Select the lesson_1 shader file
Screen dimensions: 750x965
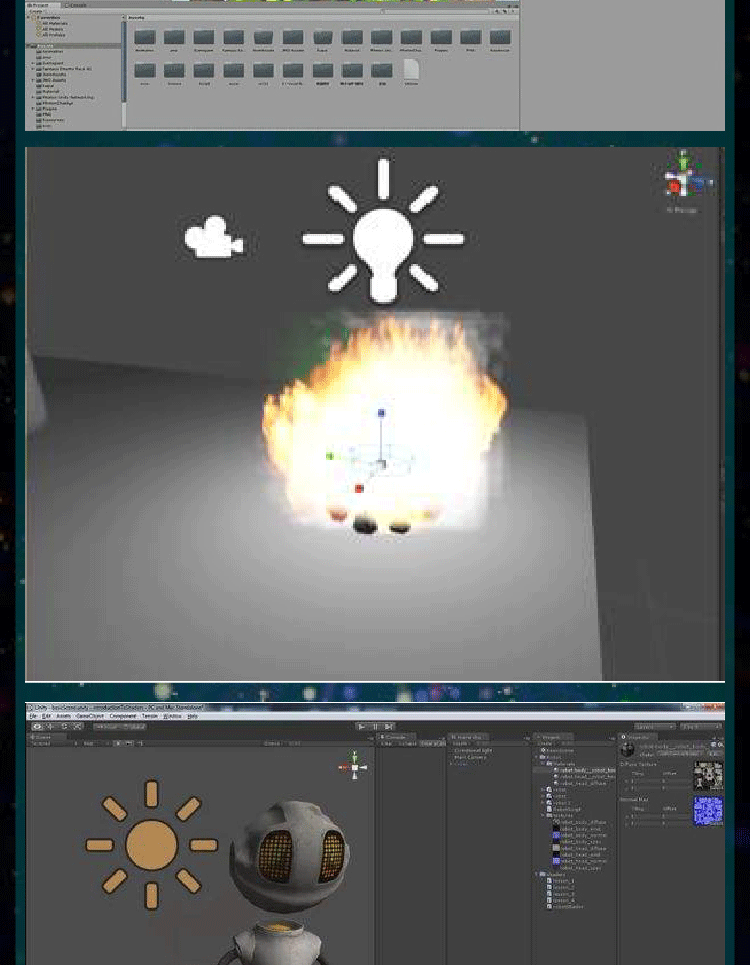pos(562,881)
